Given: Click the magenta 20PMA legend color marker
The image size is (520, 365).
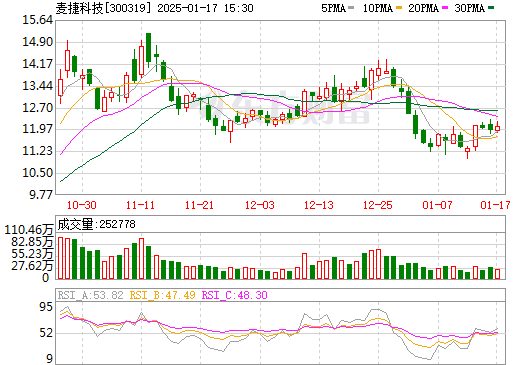Looking at the screenshot, I should tap(444, 7).
